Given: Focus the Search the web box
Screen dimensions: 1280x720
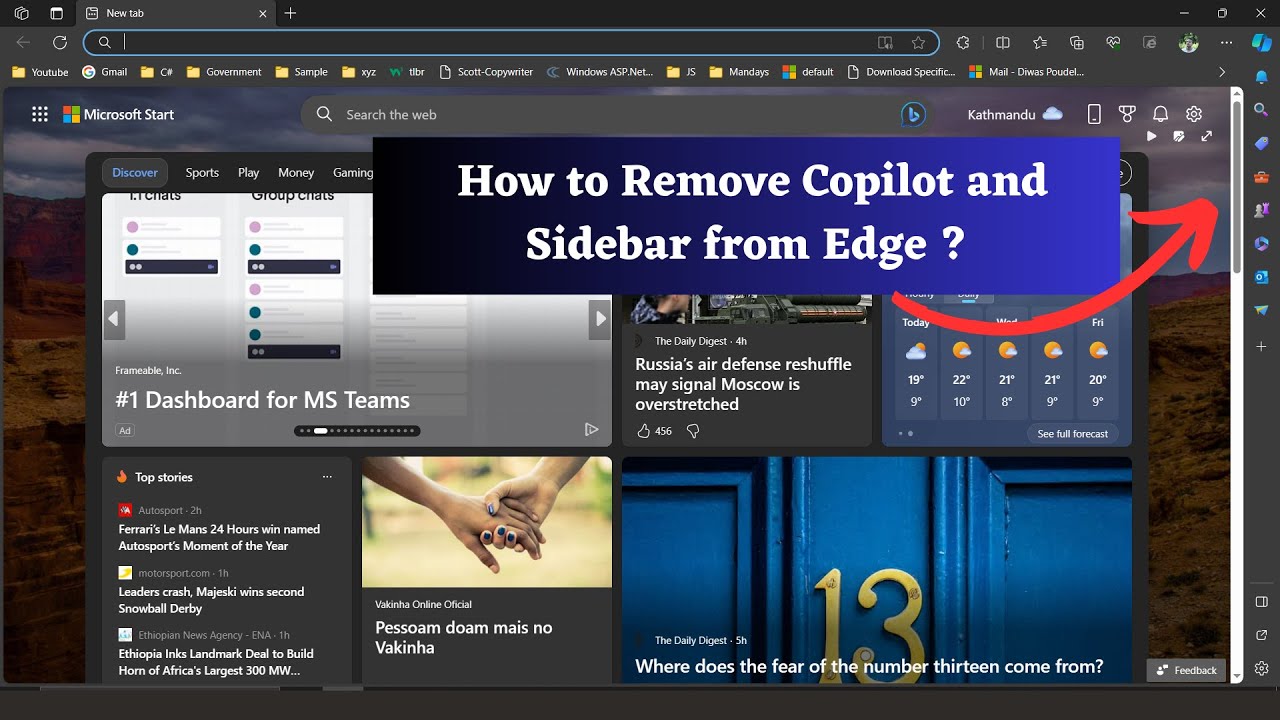Looking at the screenshot, I should point(618,114).
